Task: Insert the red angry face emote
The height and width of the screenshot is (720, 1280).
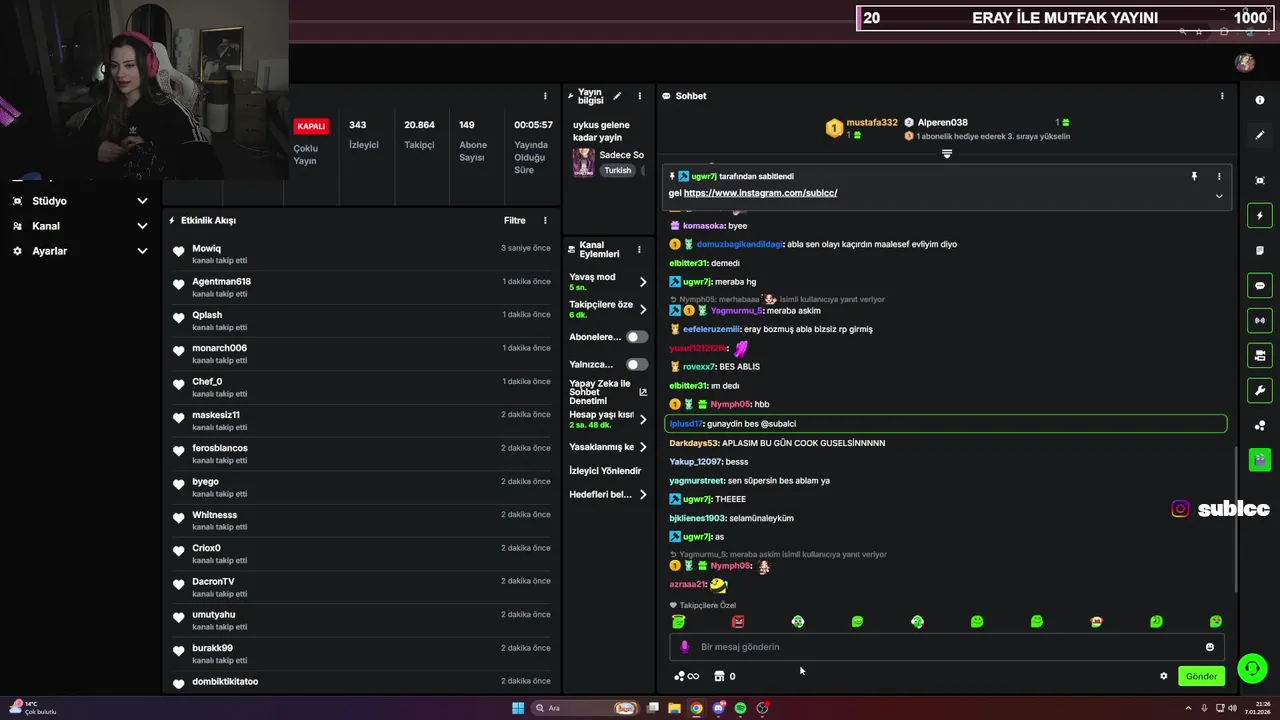Action: (x=738, y=622)
